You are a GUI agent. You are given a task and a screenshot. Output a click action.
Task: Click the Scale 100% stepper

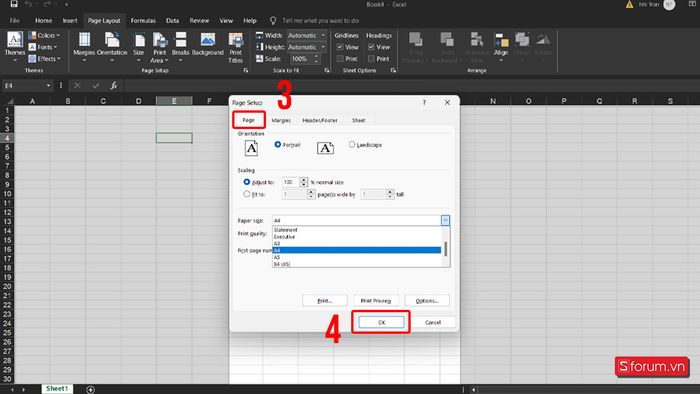(316, 58)
